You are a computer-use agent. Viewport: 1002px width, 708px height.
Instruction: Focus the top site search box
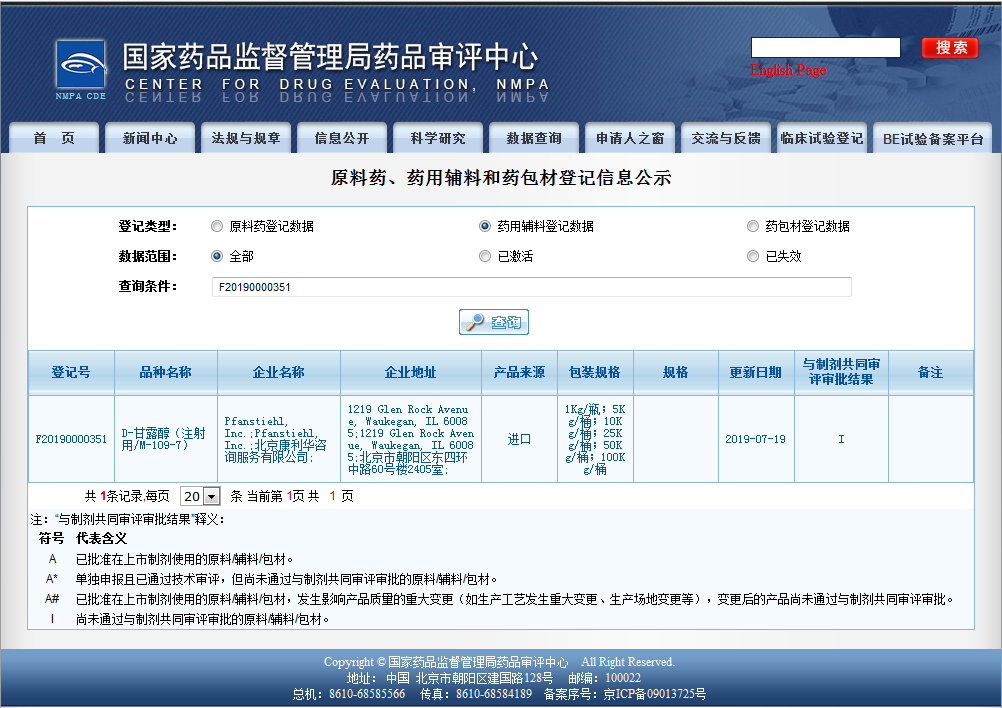click(825, 48)
